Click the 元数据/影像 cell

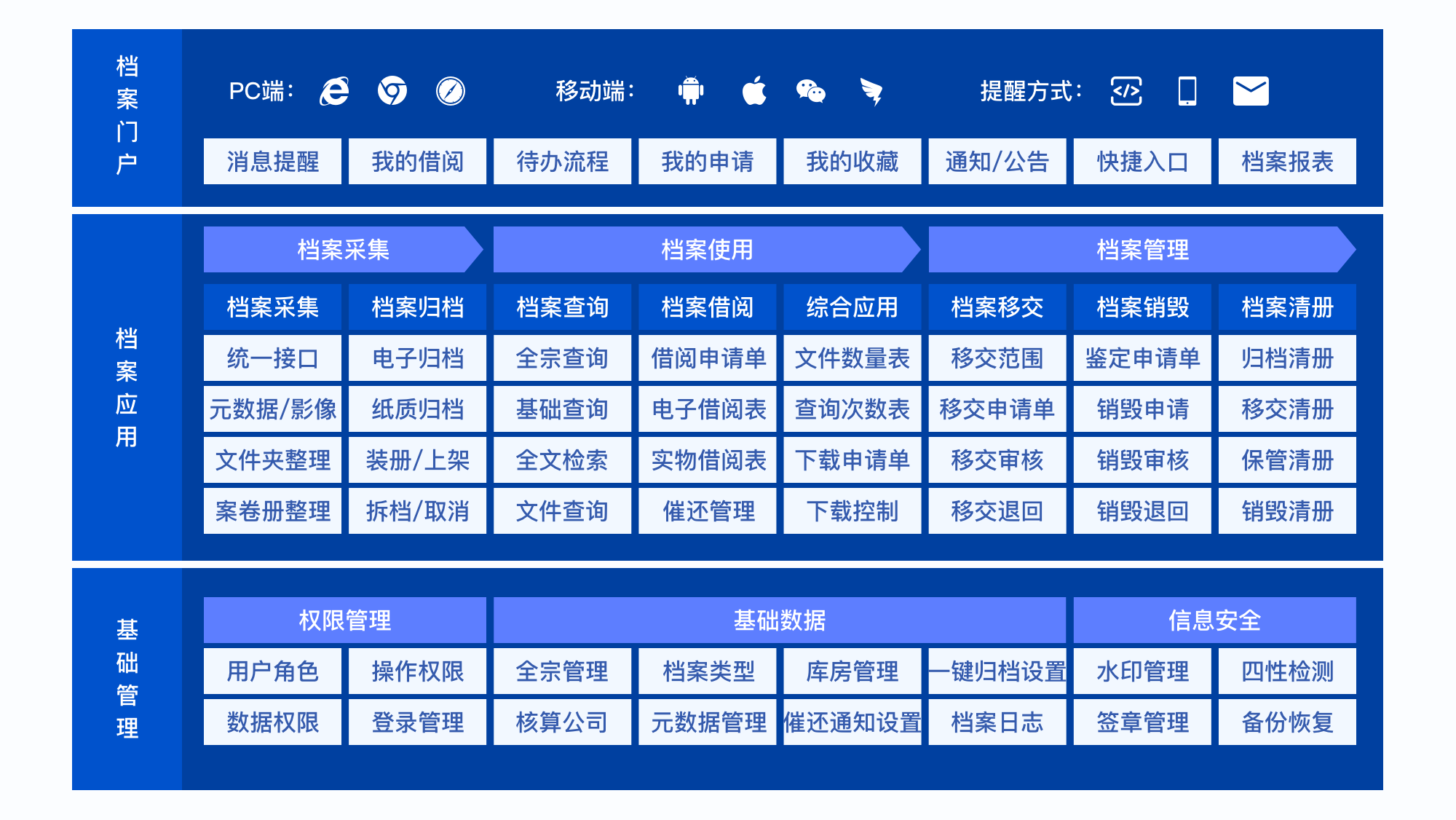(x=272, y=409)
